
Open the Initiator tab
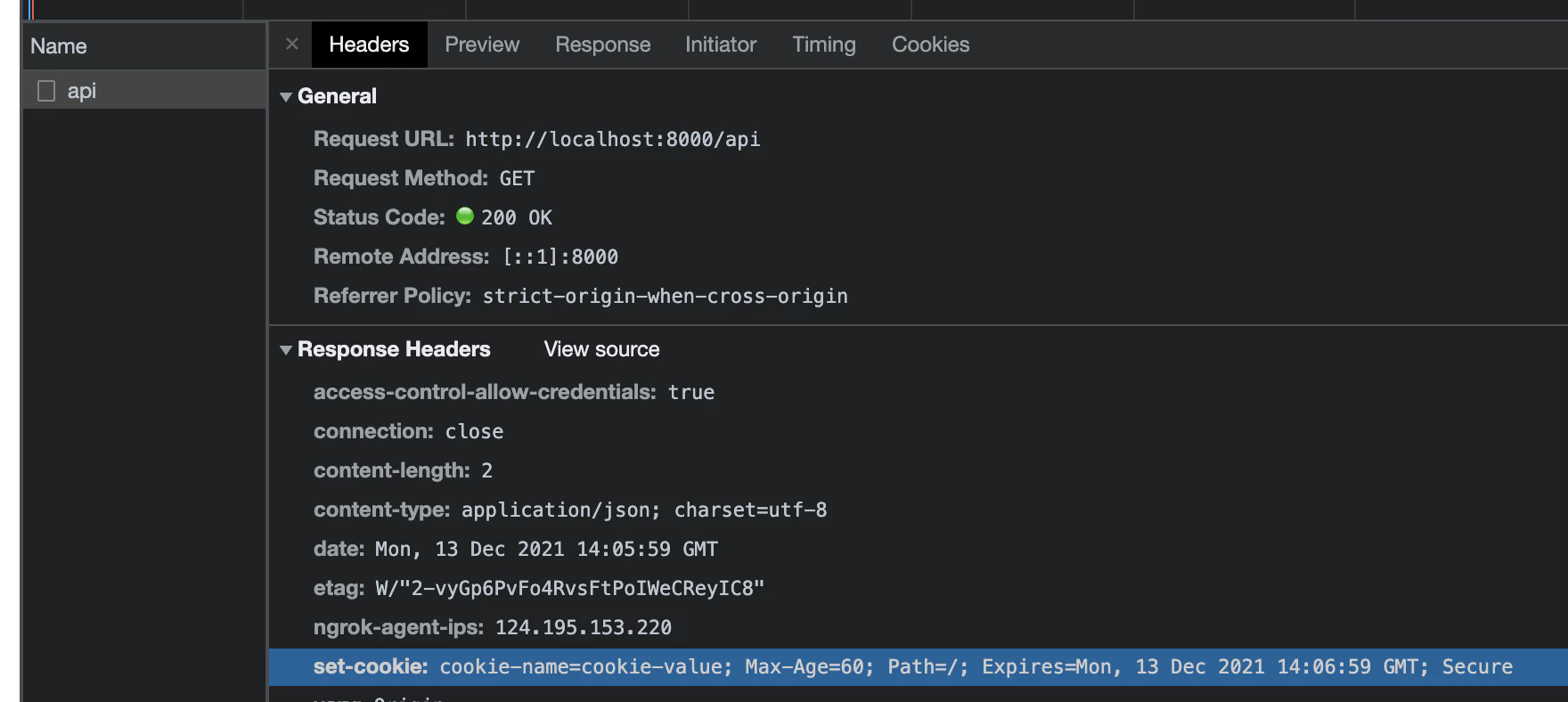click(x=721, y=45)
